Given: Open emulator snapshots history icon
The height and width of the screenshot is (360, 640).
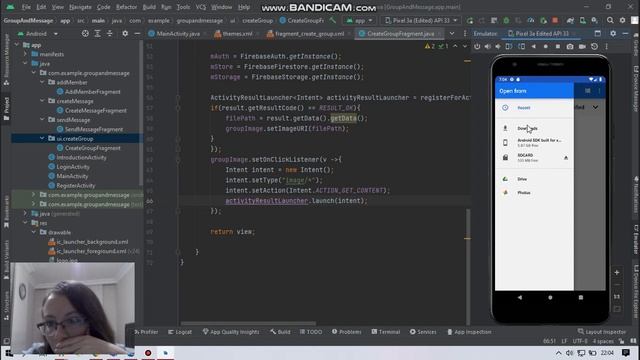Looking at the screenshot, I should 595,47.
